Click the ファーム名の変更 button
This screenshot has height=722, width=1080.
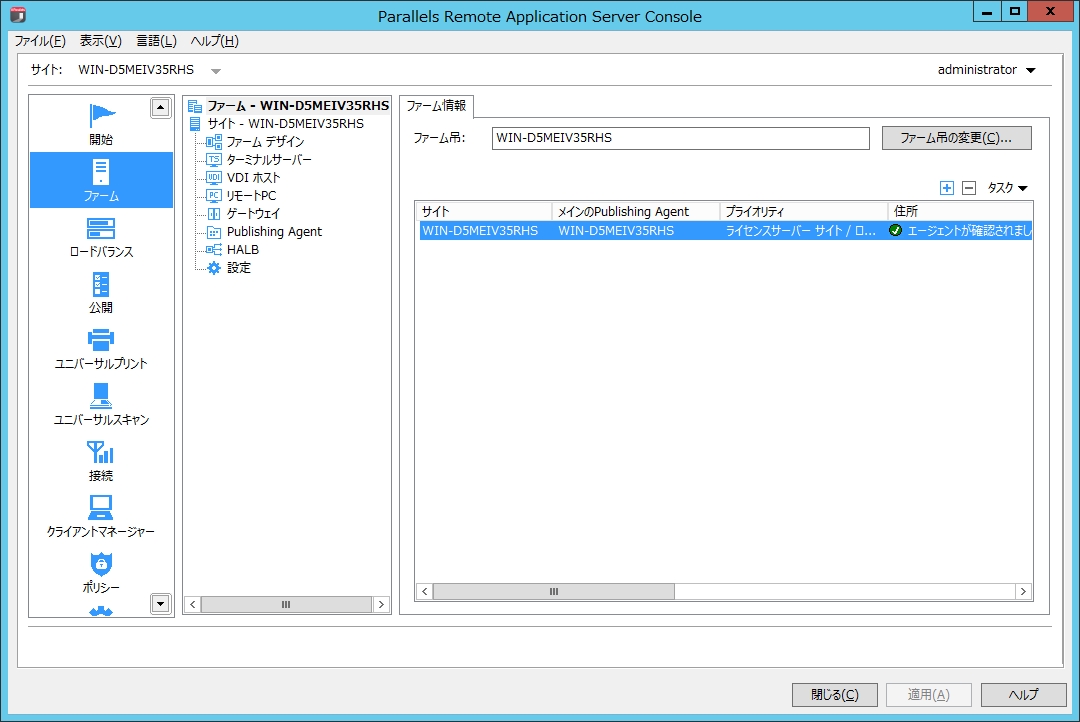pos(956,137)
